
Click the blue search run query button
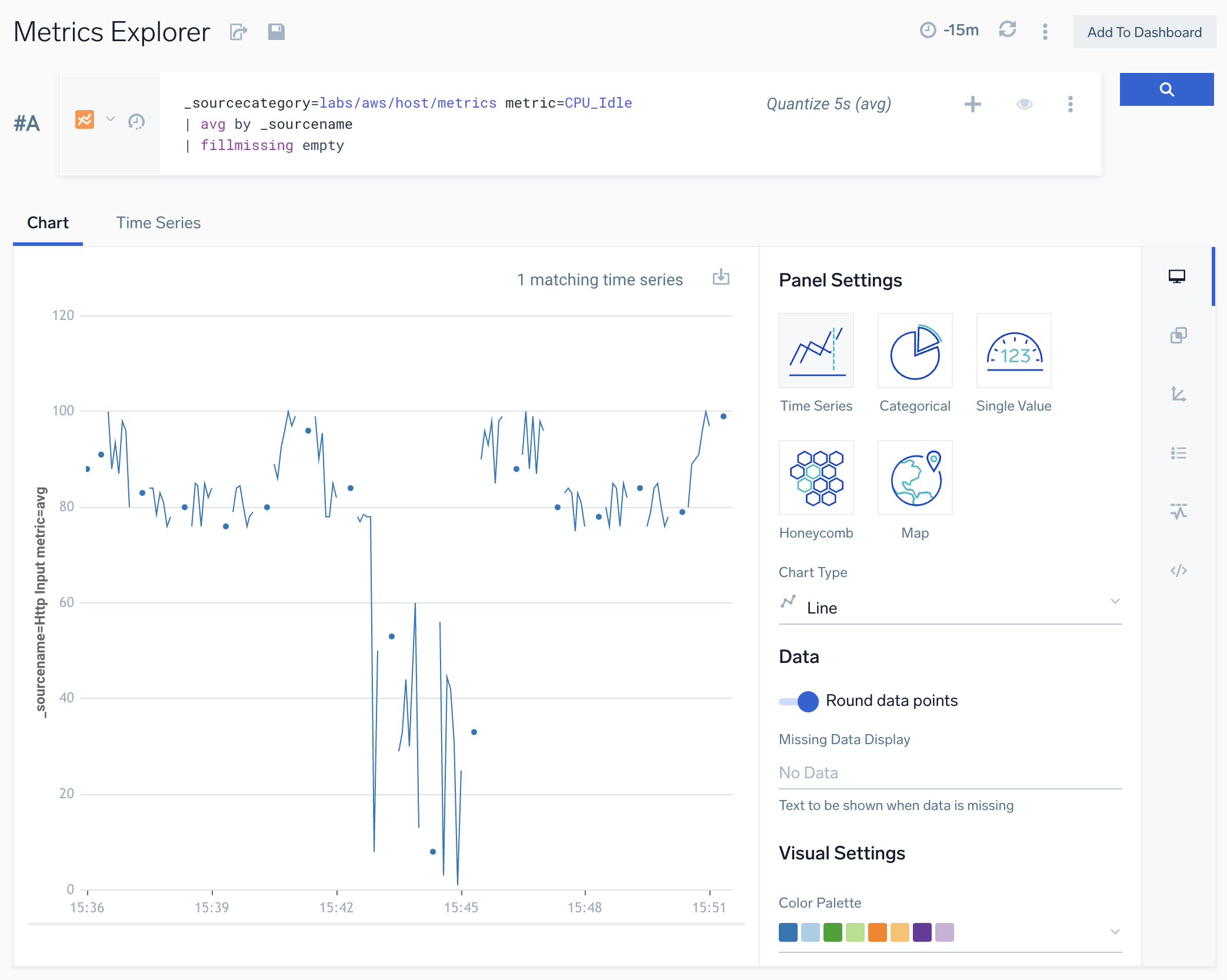coord(1166,89)
